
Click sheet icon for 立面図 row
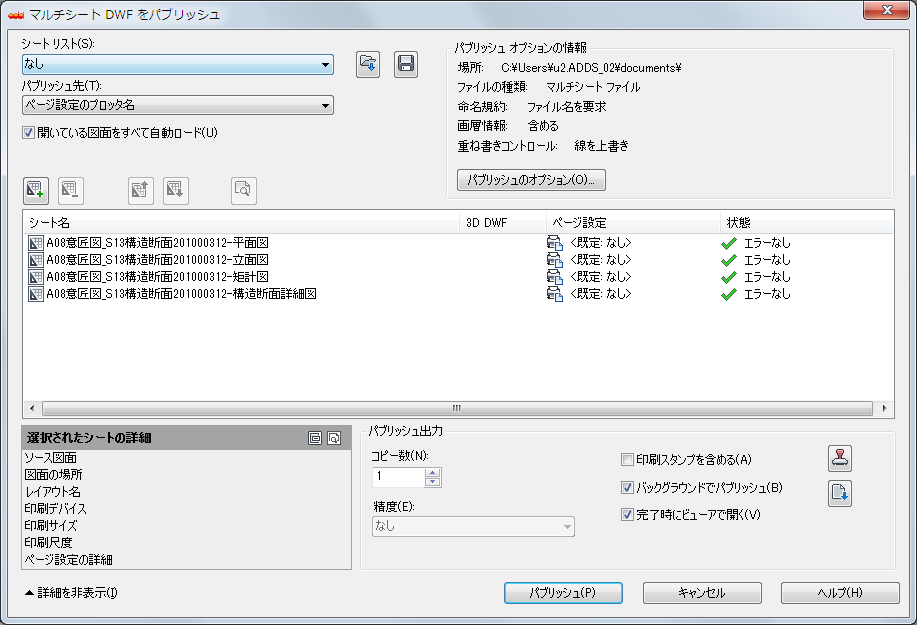pos(36,260)
